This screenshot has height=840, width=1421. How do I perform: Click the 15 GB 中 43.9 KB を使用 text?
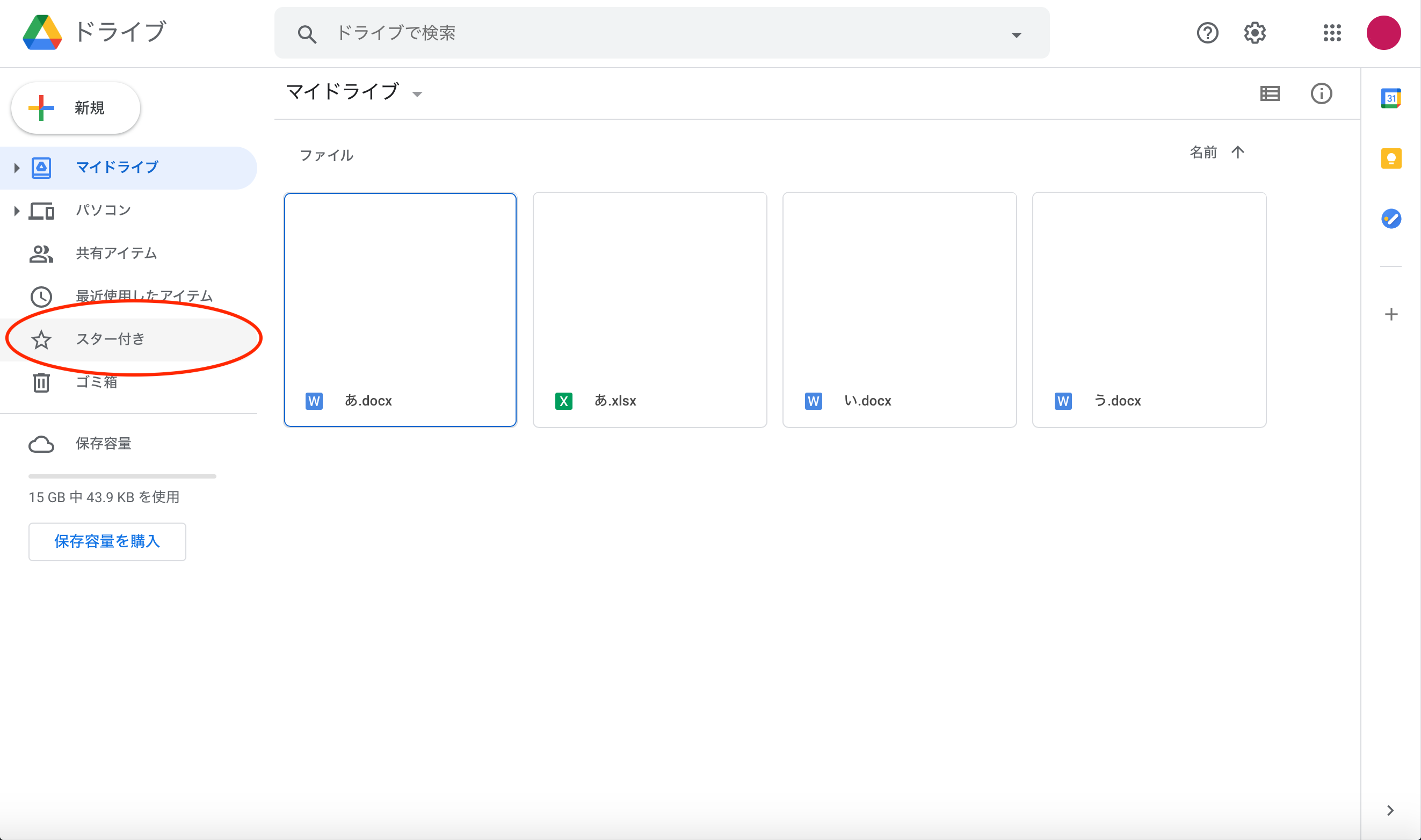(104, 497)
